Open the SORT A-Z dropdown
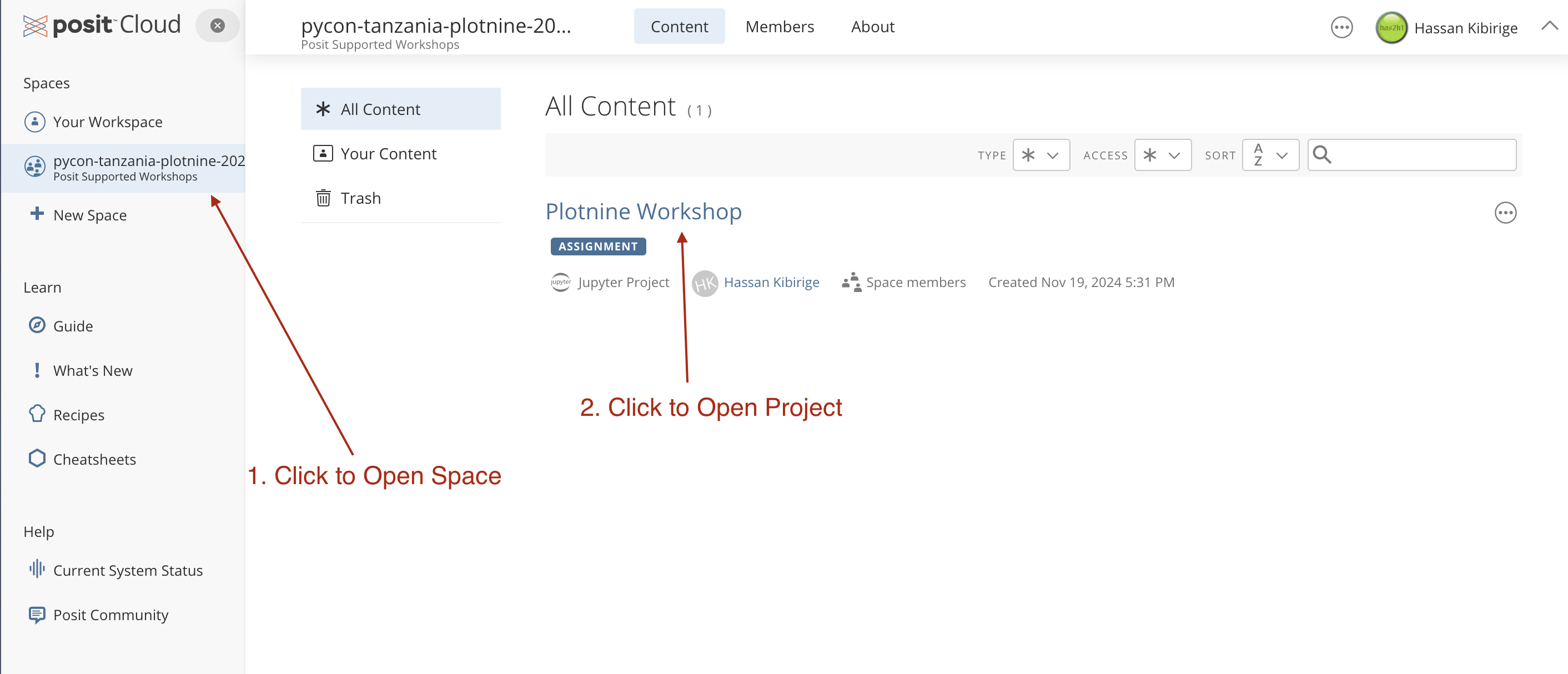Viewport: 1568px width, 674px height. [1270, 155]
